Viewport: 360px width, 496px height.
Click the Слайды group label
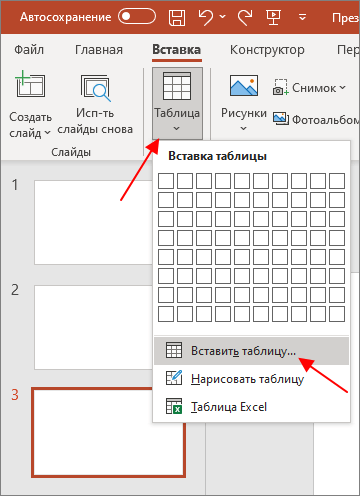tap(71, 152)
